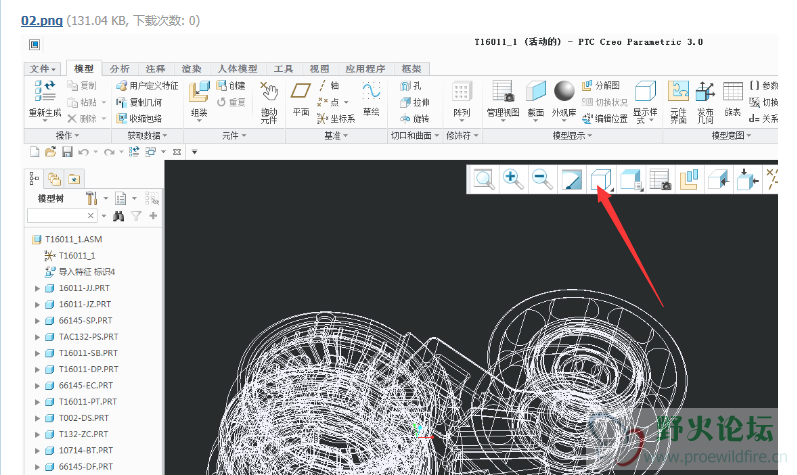797x475 pixels.
Task: Click the Appearance Gallery sphere icon
Action: pyautogui.click(x=564, y=91)
